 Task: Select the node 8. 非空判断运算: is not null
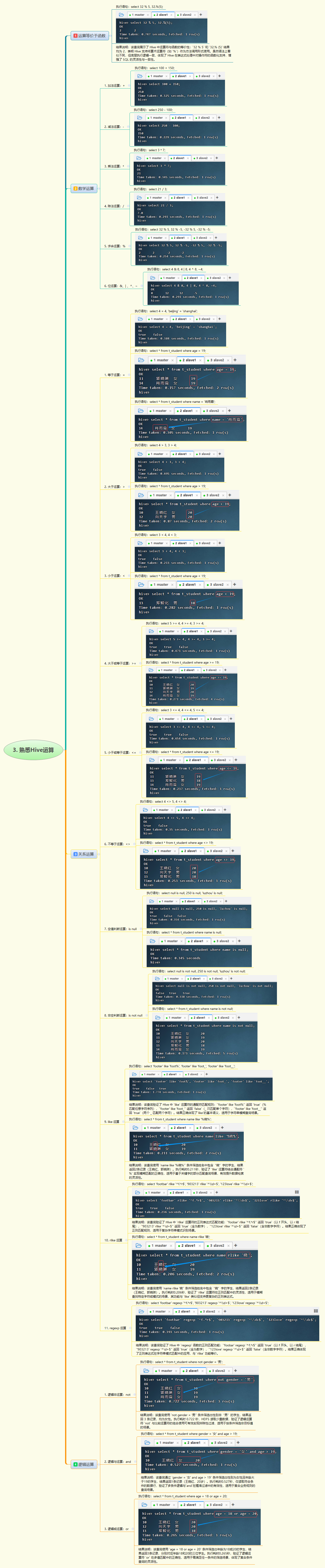click(x=124, y=1015)
